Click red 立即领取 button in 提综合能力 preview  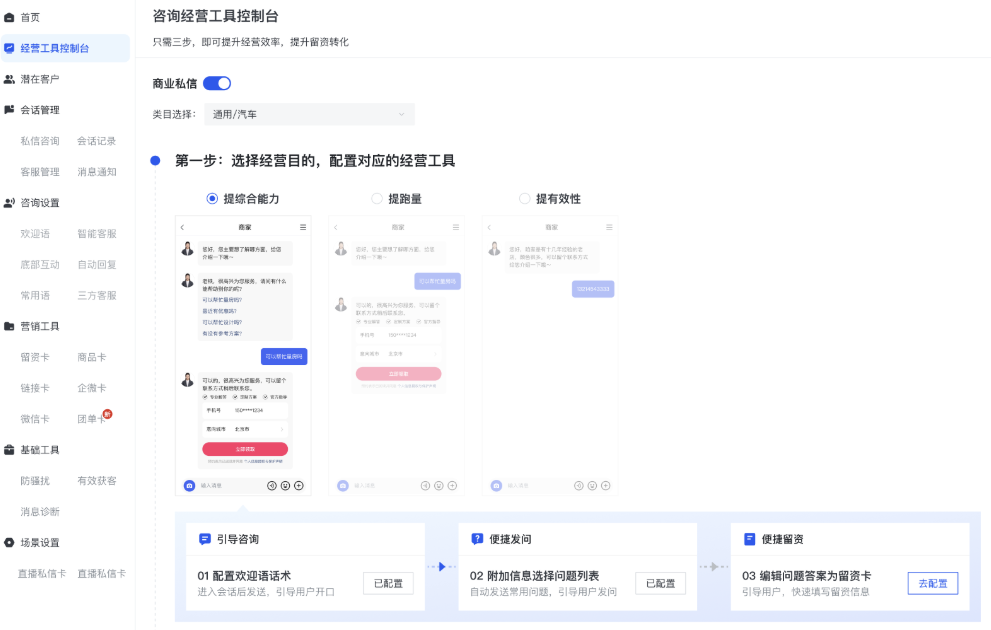(x=245, y=449)
